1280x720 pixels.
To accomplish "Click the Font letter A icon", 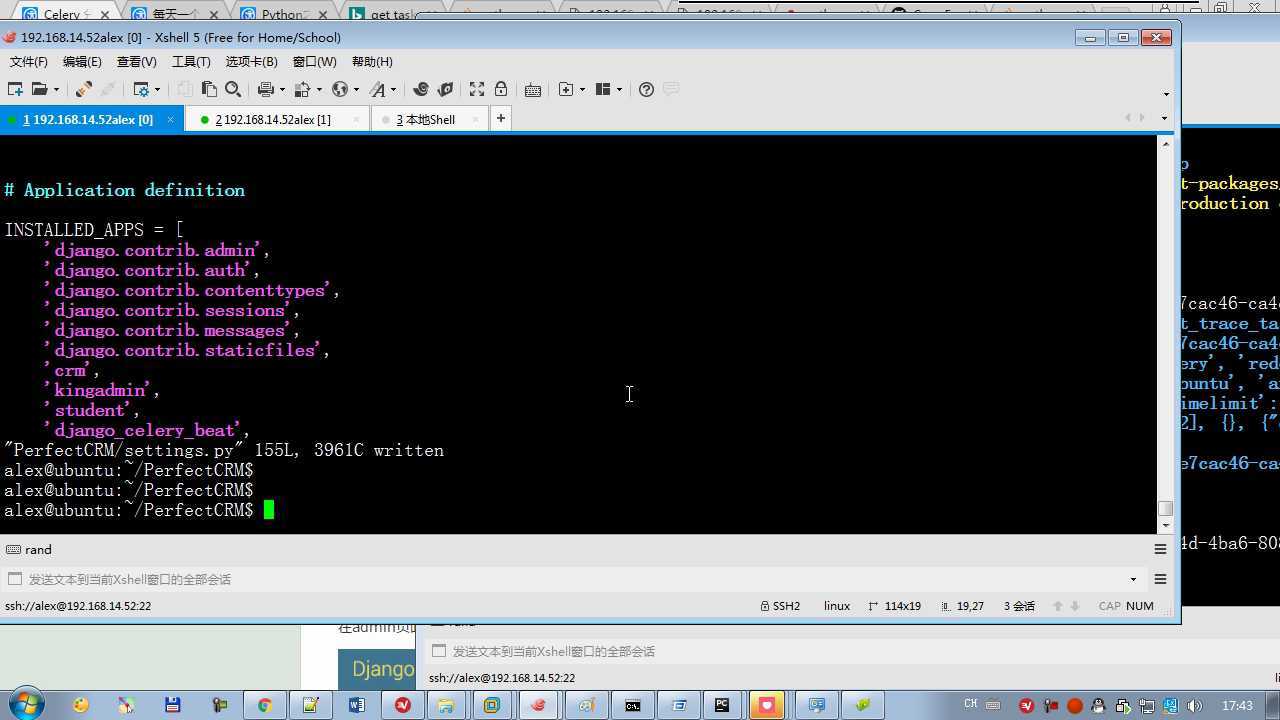I will click(x=377, y=89).
